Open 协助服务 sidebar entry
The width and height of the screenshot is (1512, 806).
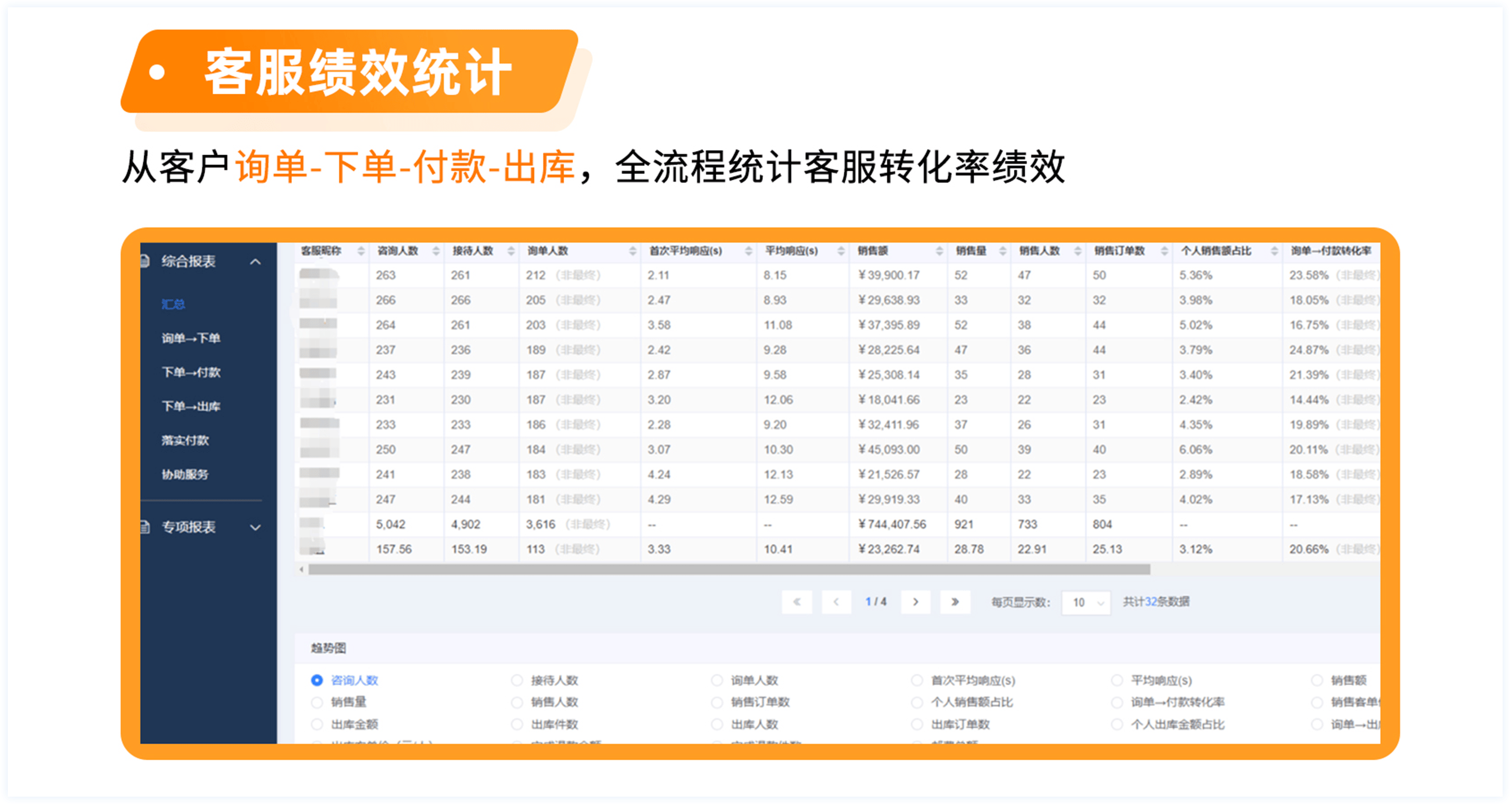pos(185,474)
